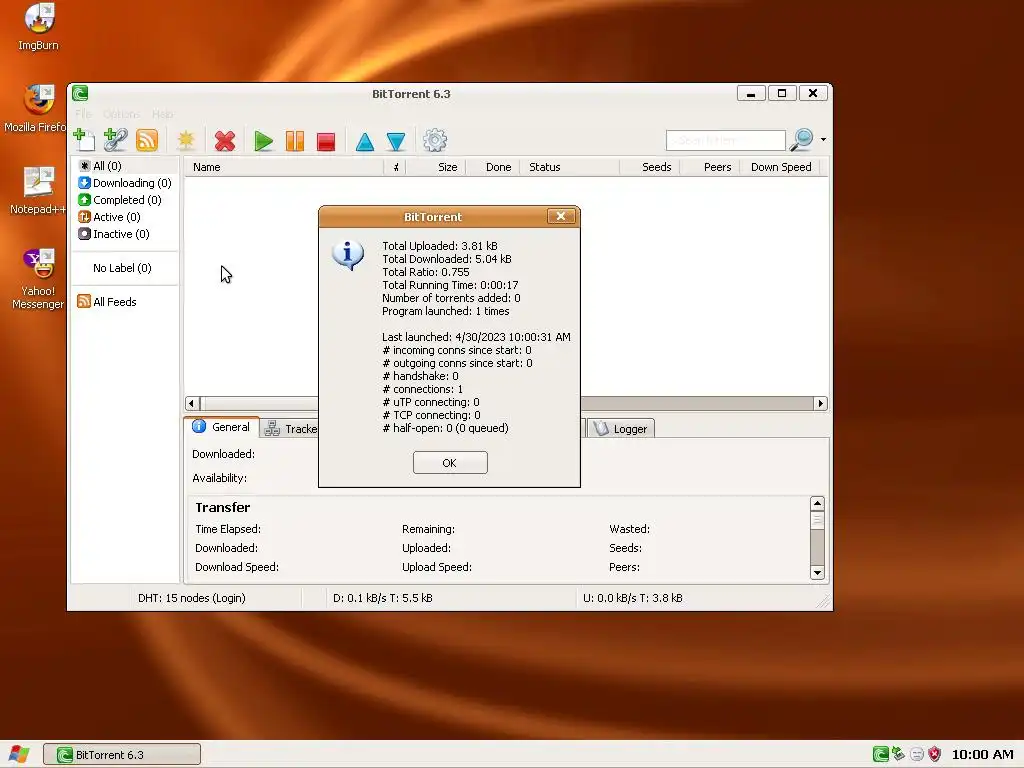Click BitTorrent 6.3 taskbar button

tap(122, 754)
